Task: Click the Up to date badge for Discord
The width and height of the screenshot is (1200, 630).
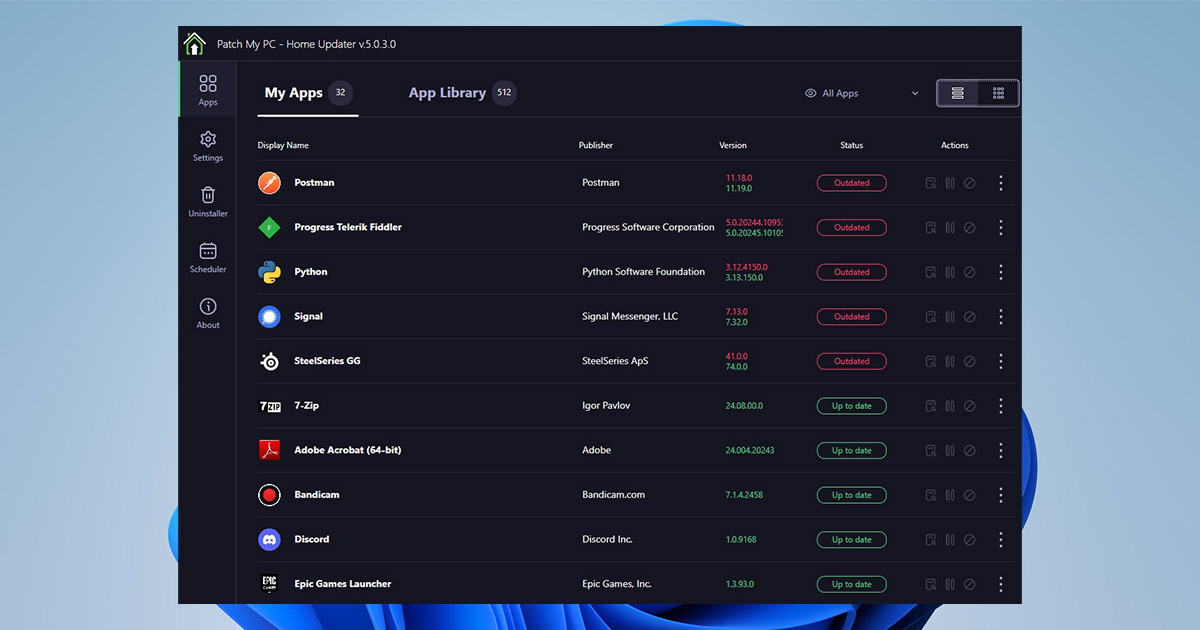Action: pyautogui.click(x=852, y=539)
